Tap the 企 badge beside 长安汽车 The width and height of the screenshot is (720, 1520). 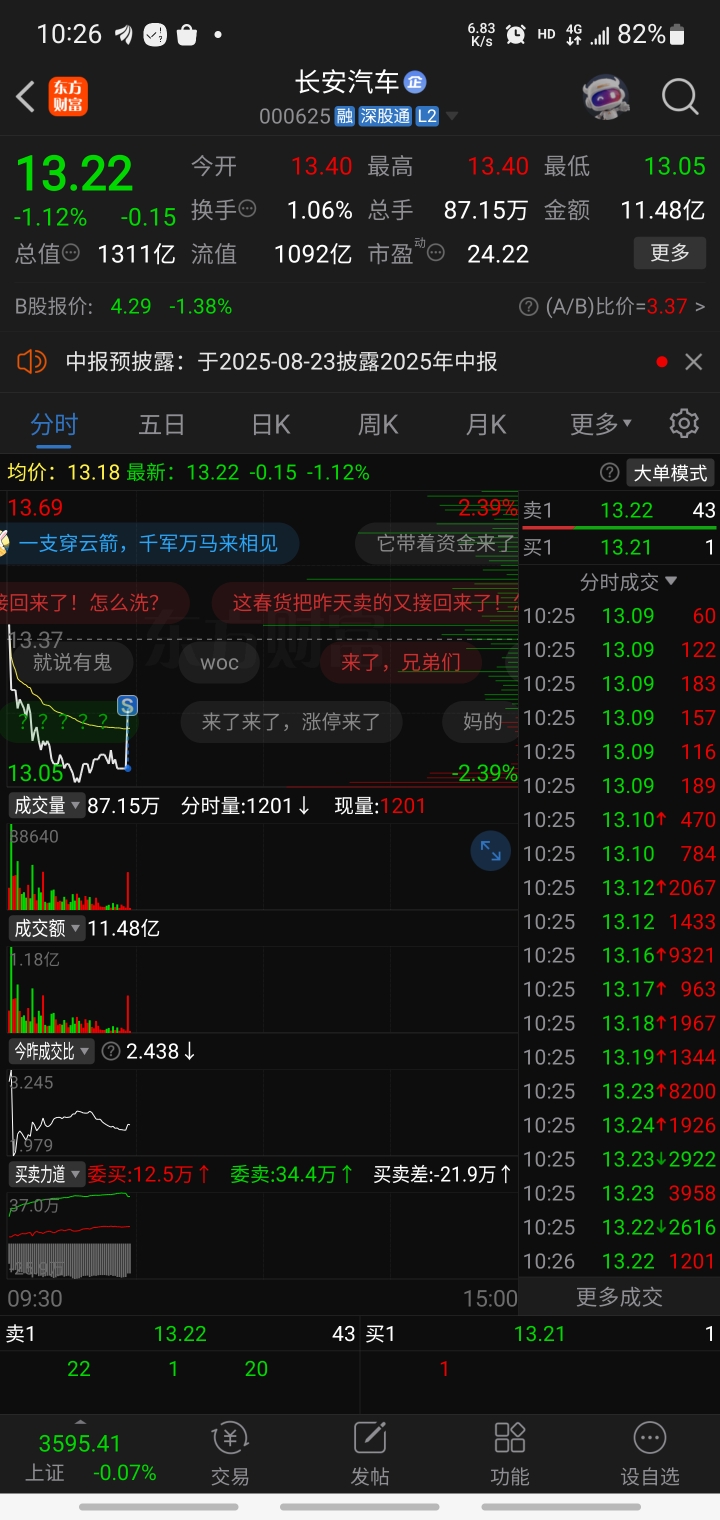415,81
